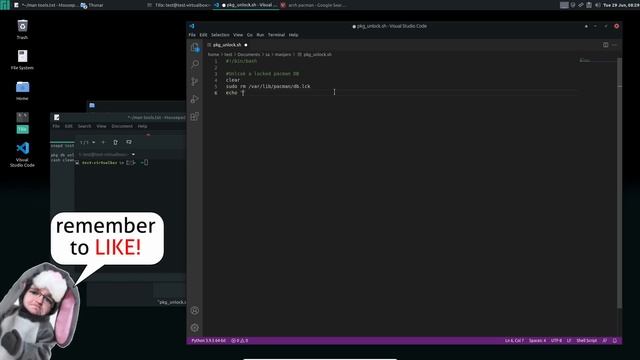The height and width of the screenshot is (360, 640).
Task: Open the Edit menu in VS Code
Action: [203, 35]
